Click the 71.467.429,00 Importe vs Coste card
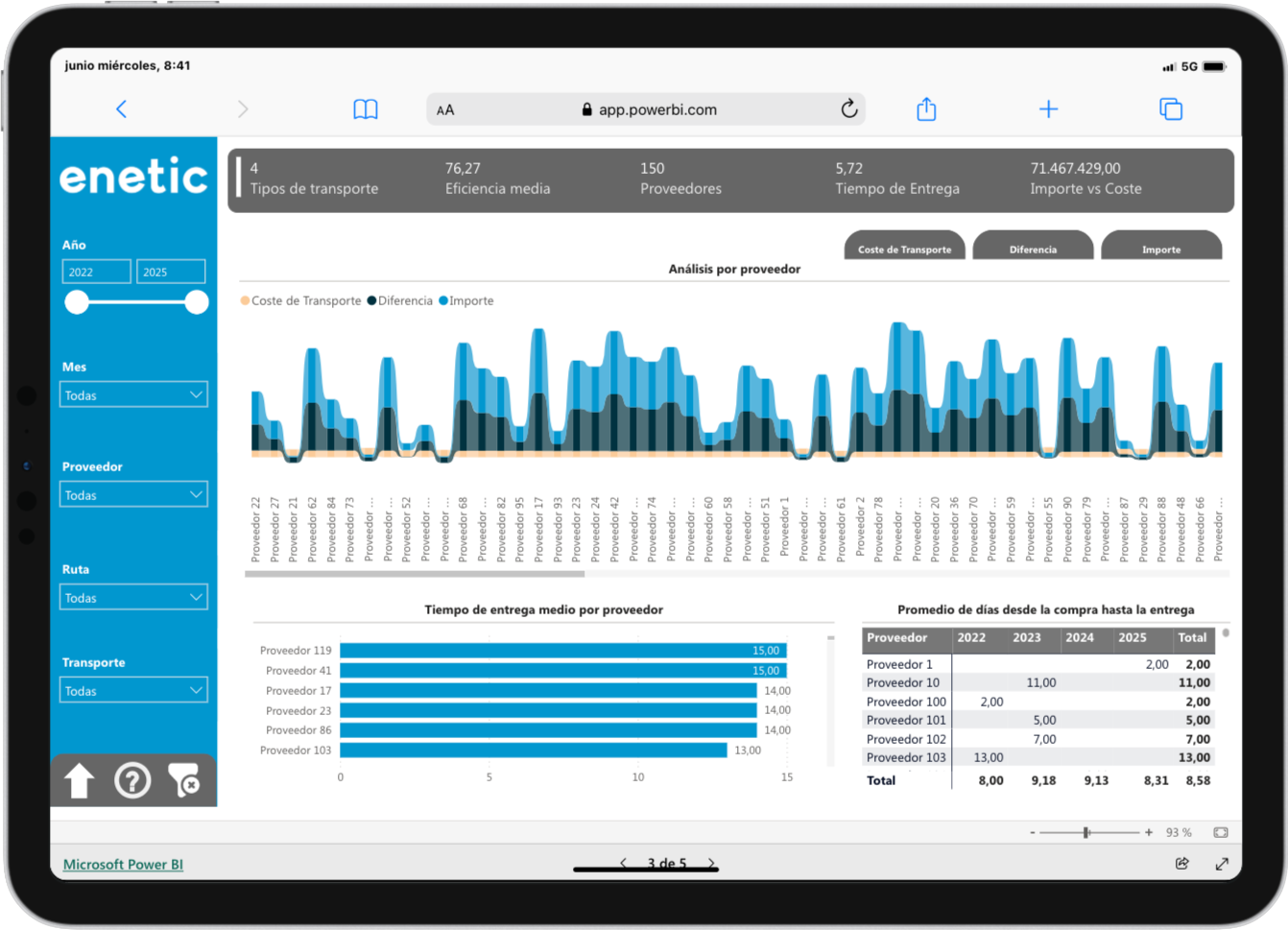 click(1085, 179)
